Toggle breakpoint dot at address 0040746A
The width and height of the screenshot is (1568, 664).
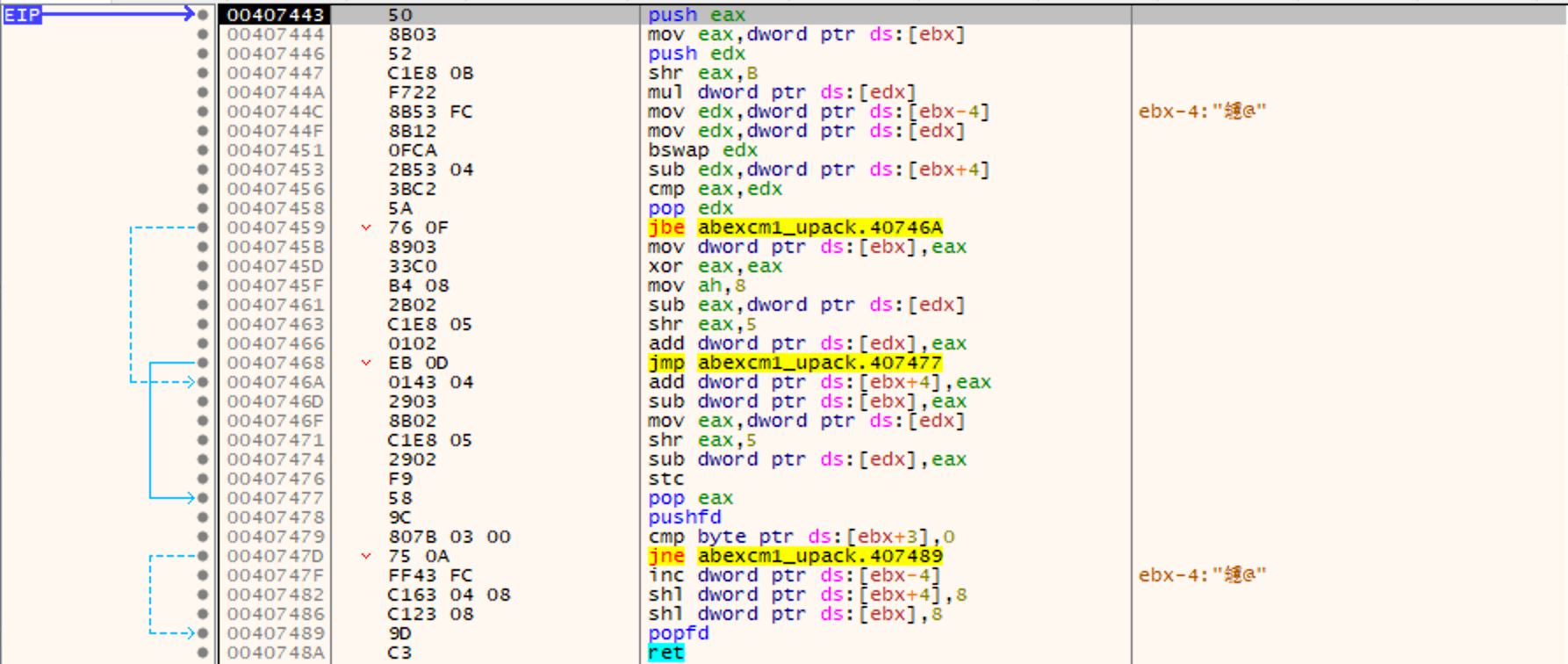[x=203, y=382]
